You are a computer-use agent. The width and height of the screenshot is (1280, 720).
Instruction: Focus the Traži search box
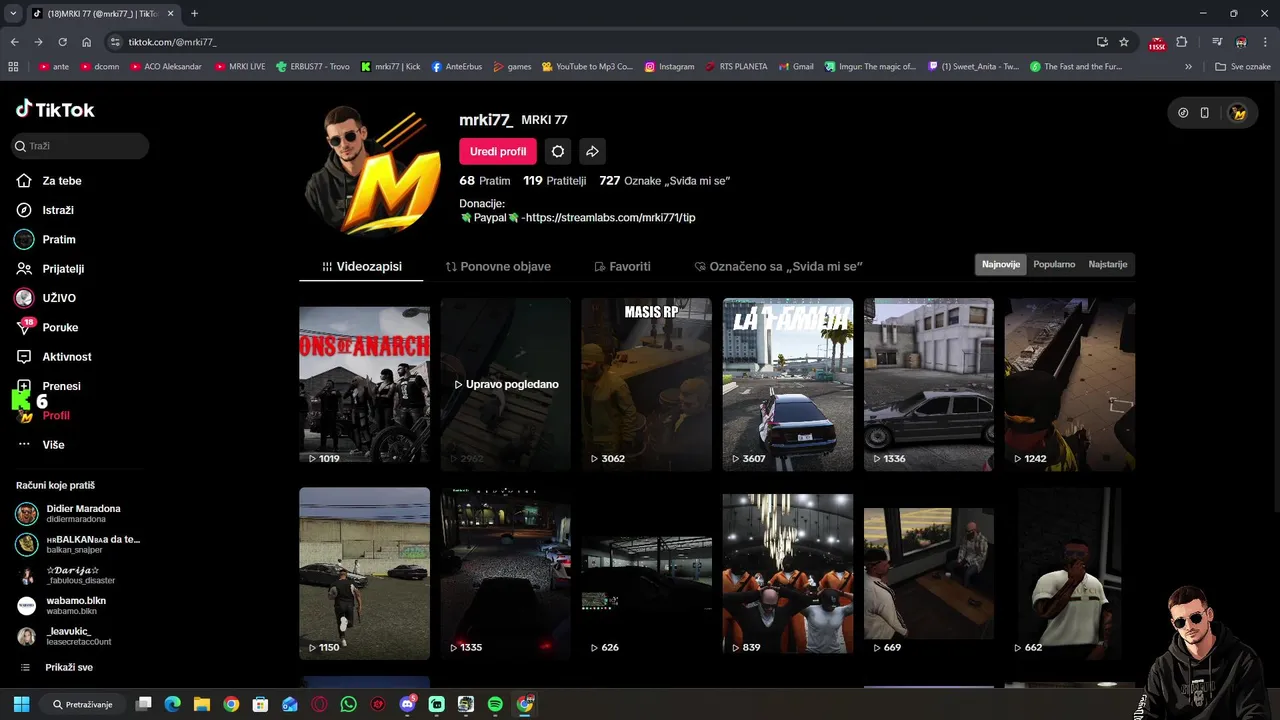[x=80, y=146]
